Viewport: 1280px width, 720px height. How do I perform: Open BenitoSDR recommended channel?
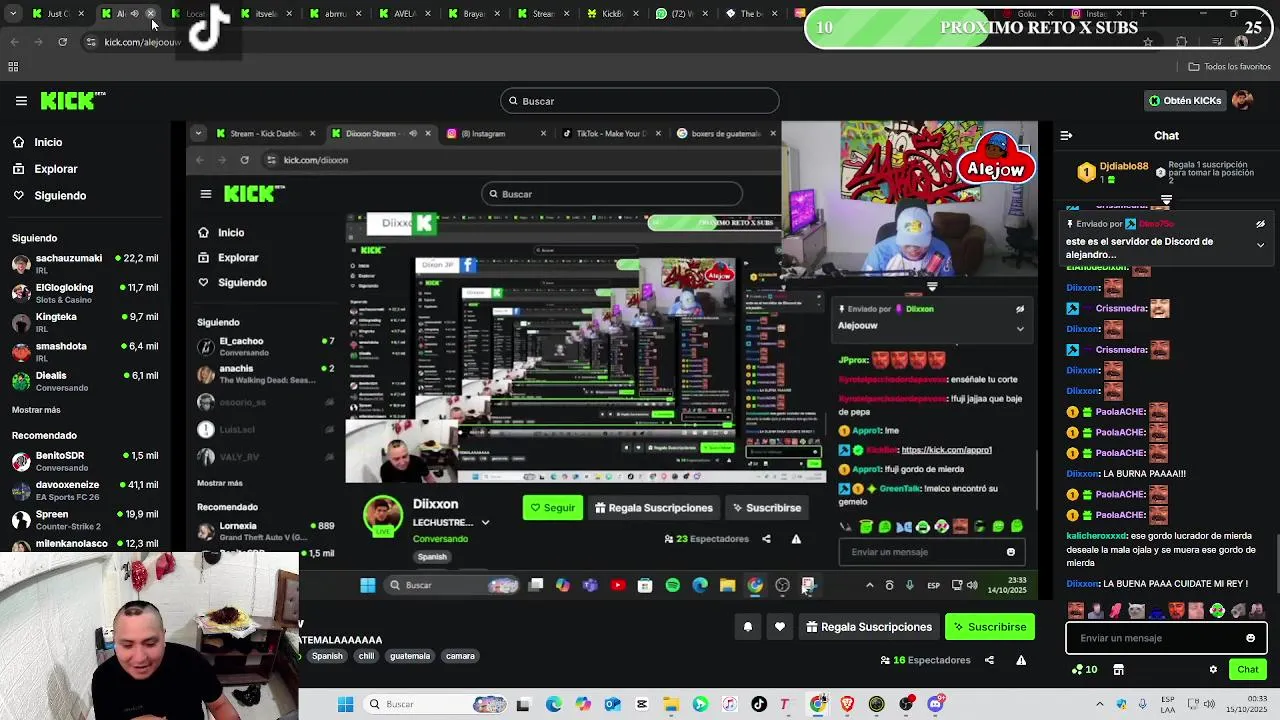[x=85, y=460]
